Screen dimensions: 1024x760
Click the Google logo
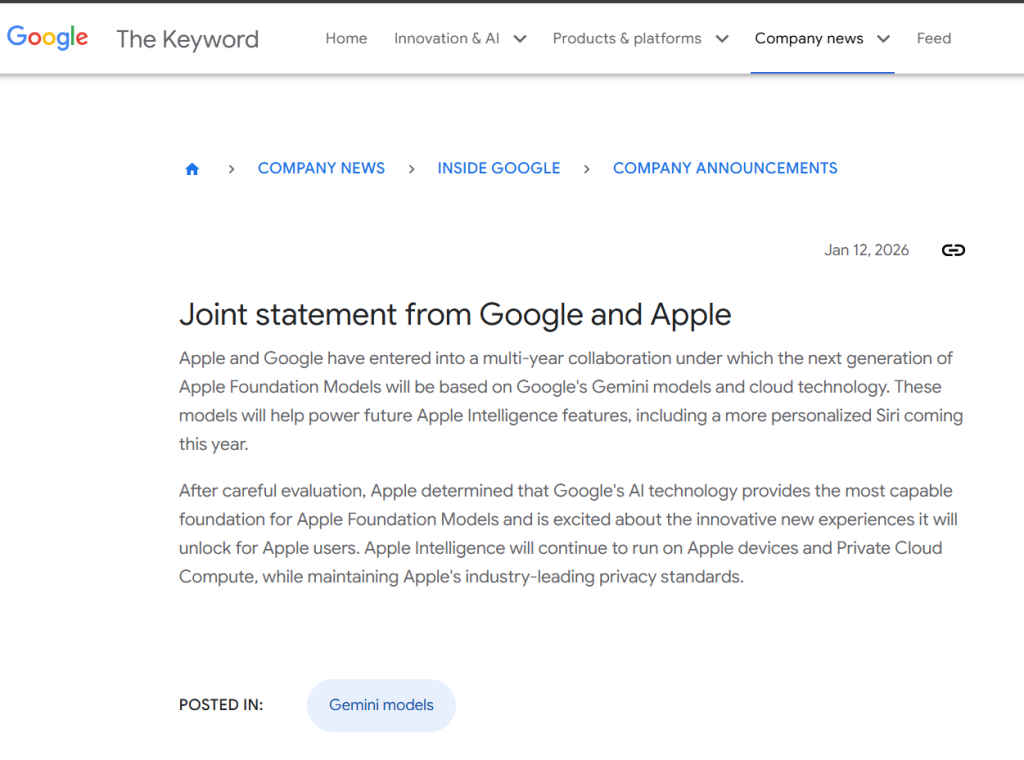point(47,38)
